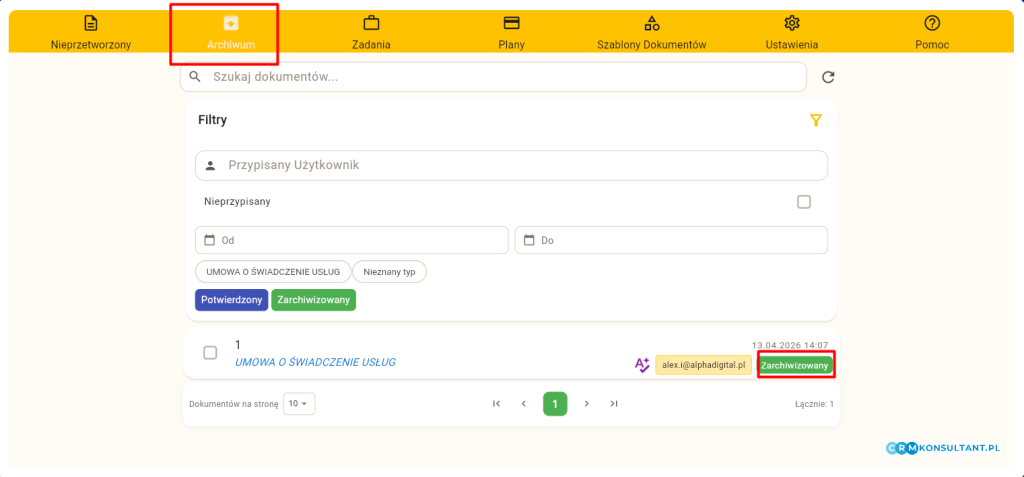Switch to the Zadania tab
Screen dimensions: 1024x477
tap(371, 31)
